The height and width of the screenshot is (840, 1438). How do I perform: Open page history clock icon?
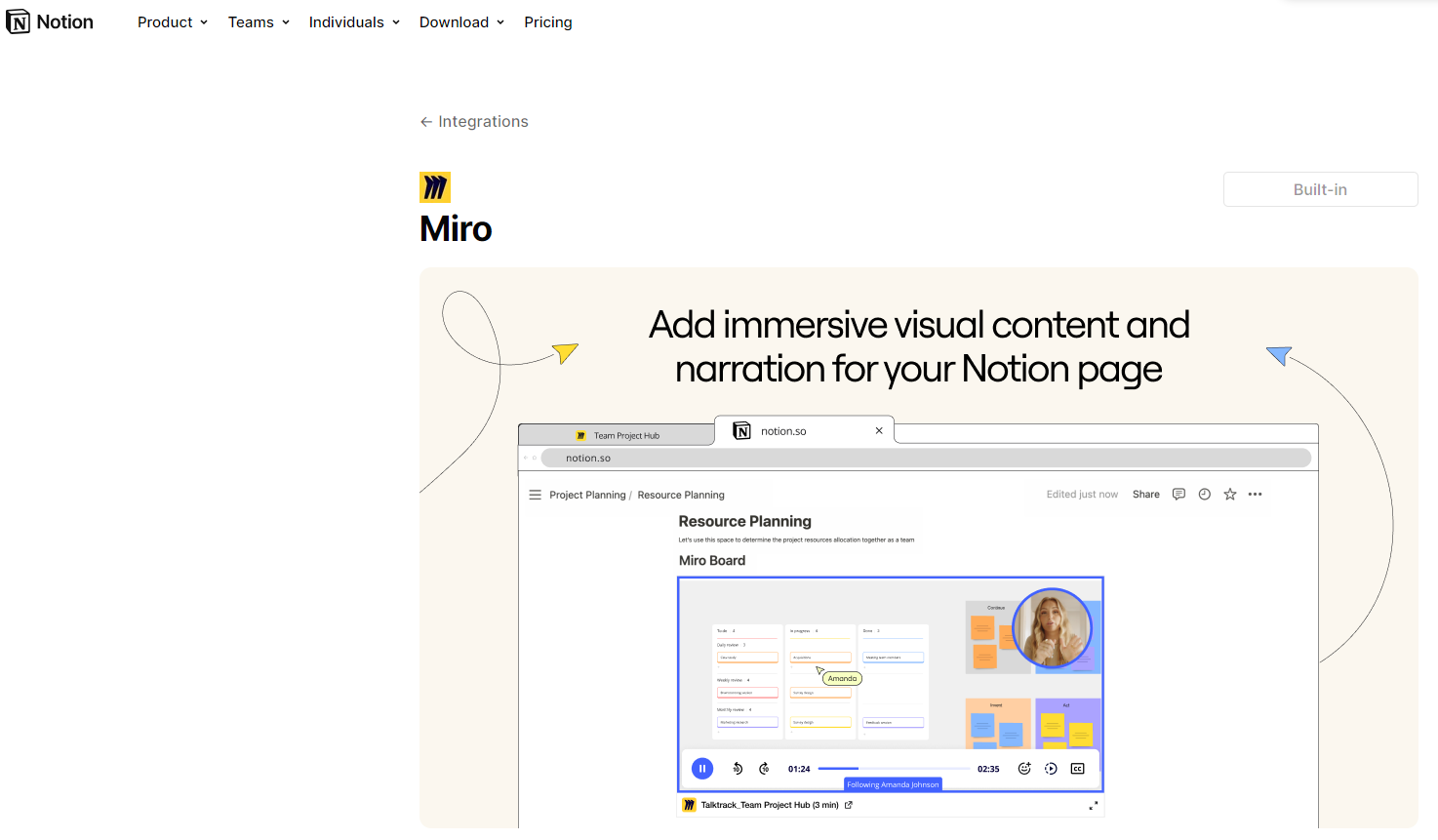pyautogui.click(x=1205, y=495)
